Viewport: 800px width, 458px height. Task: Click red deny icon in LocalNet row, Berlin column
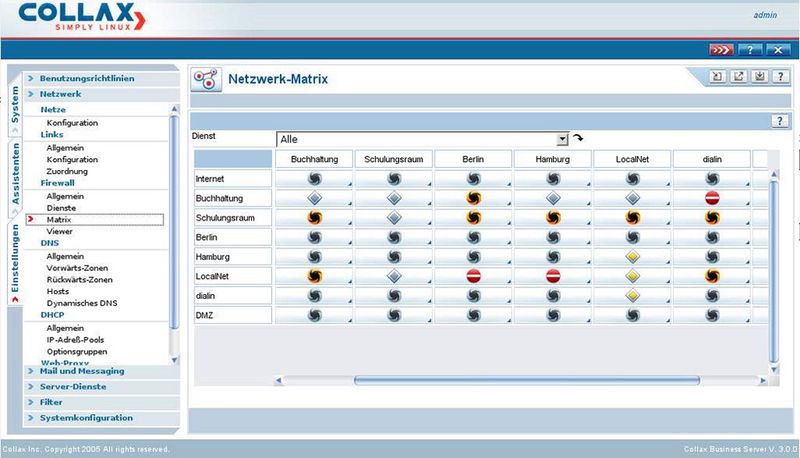click(473, 276)
